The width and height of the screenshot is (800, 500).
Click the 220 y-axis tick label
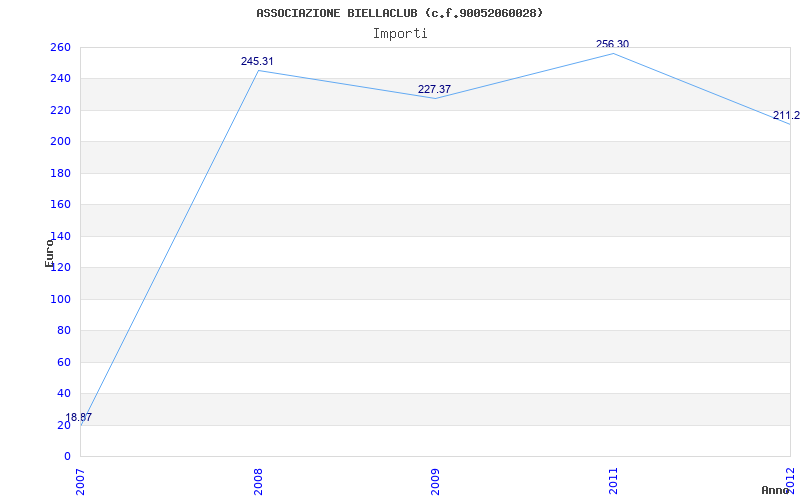[x=60, y=110]
